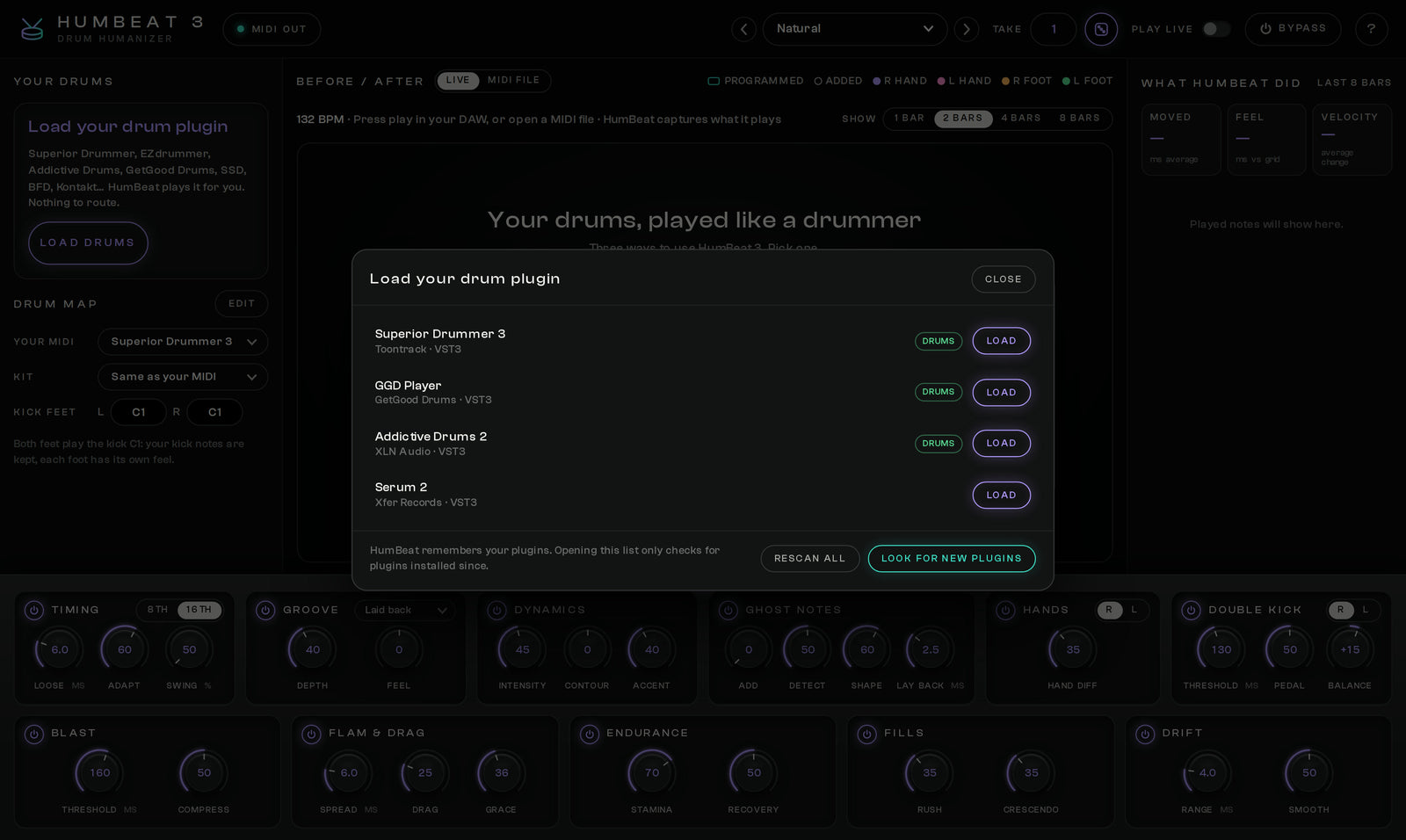Image resolution: width=1406 pixels, height=840 pixels.
Task: Open the Groove Laid back dropdown
Action: coord(405,610)
